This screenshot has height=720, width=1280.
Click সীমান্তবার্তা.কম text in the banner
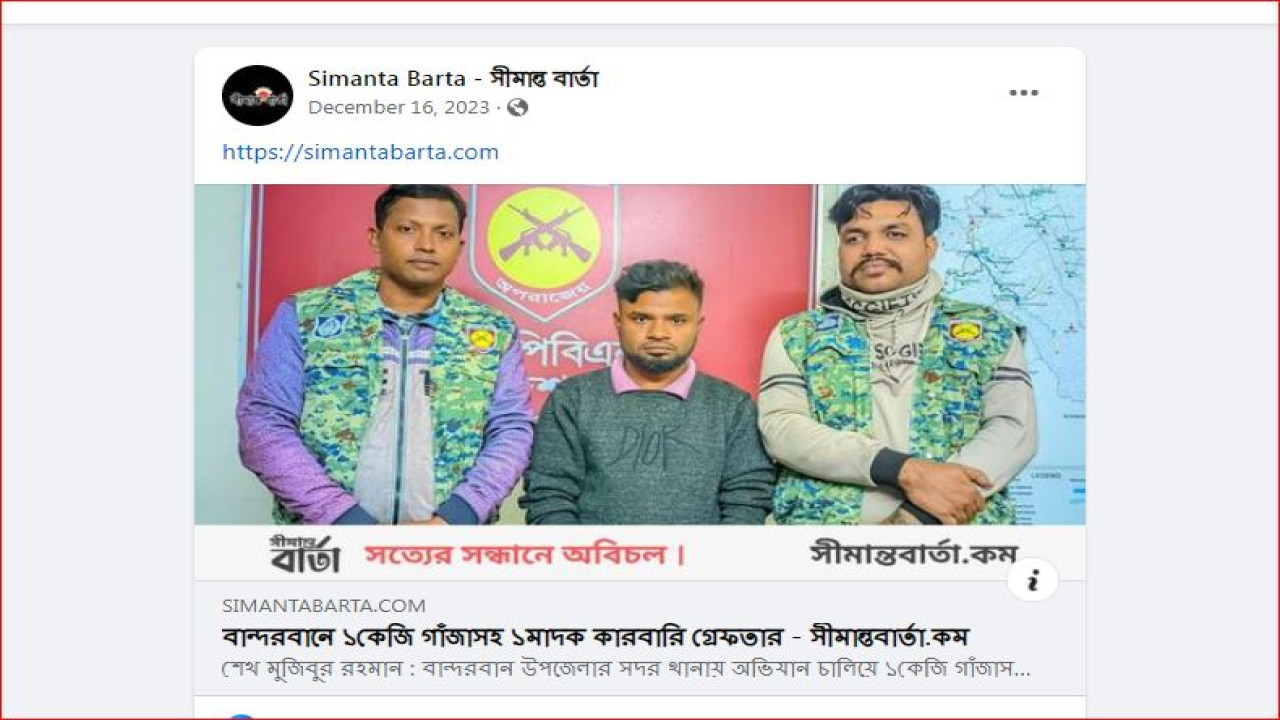coord(914,553)
